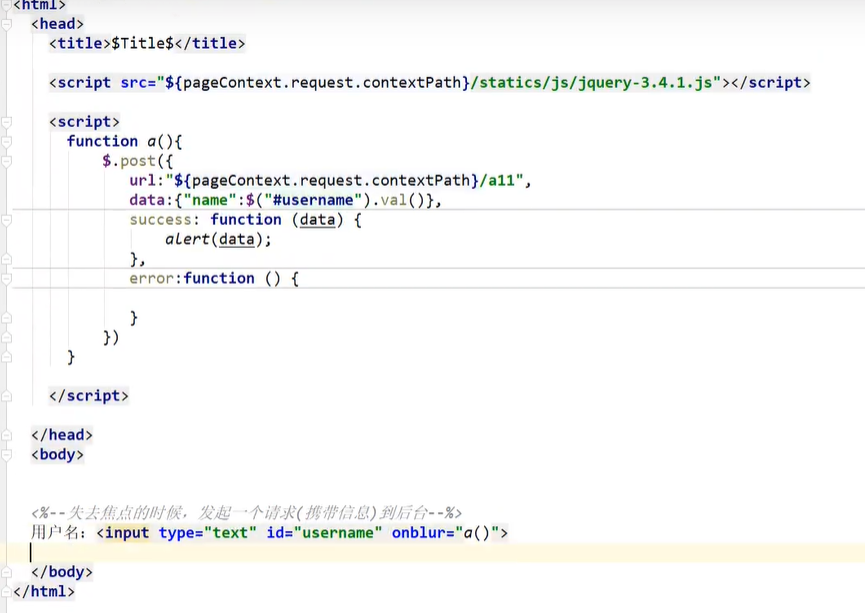The width and height of the screenshot is (865, 613).
Task: Click data argument inside alert
Action: click(x=237, y=239)
